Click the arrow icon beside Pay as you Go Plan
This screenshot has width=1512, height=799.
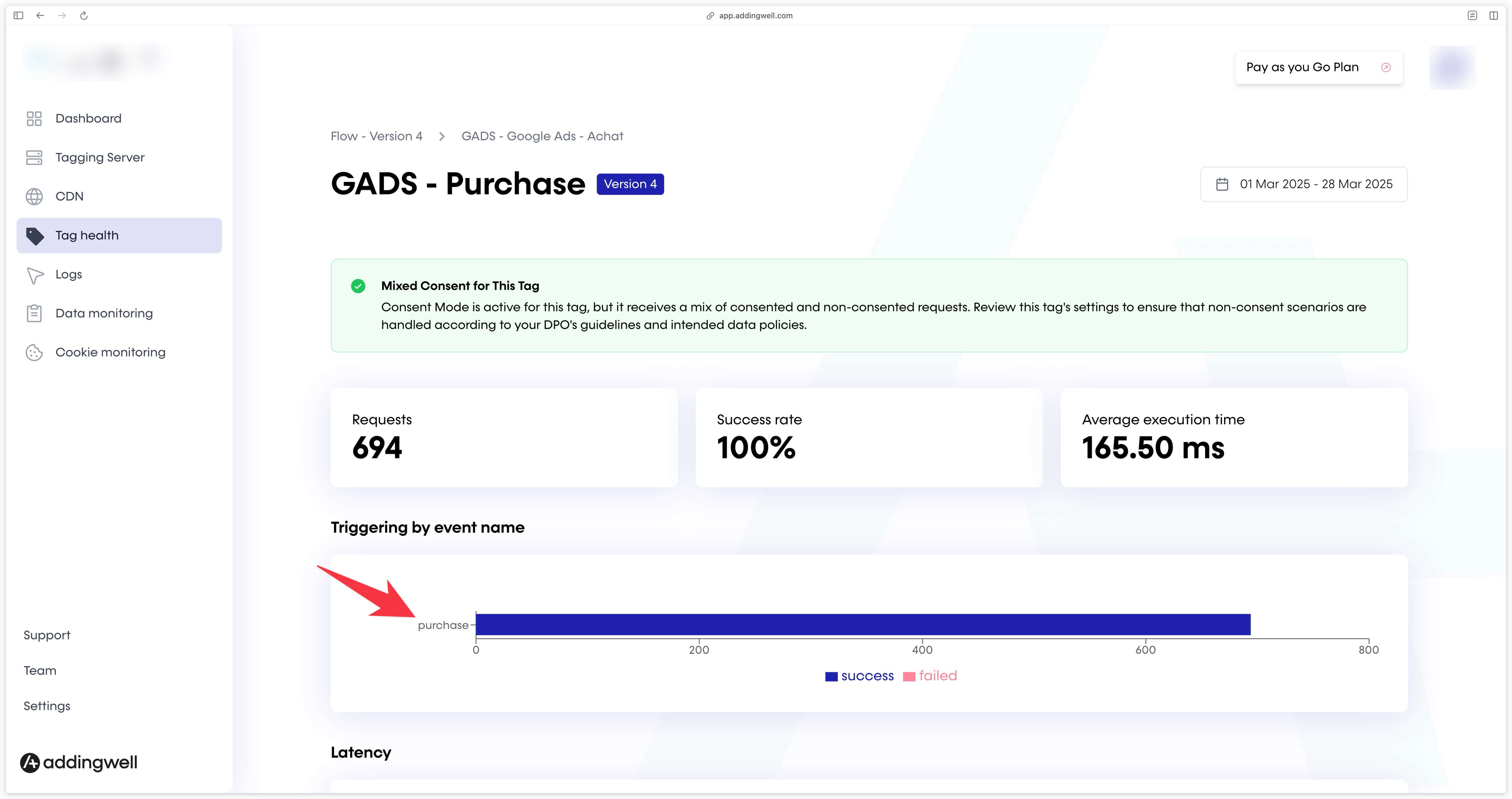click(x=1386, y=68)
